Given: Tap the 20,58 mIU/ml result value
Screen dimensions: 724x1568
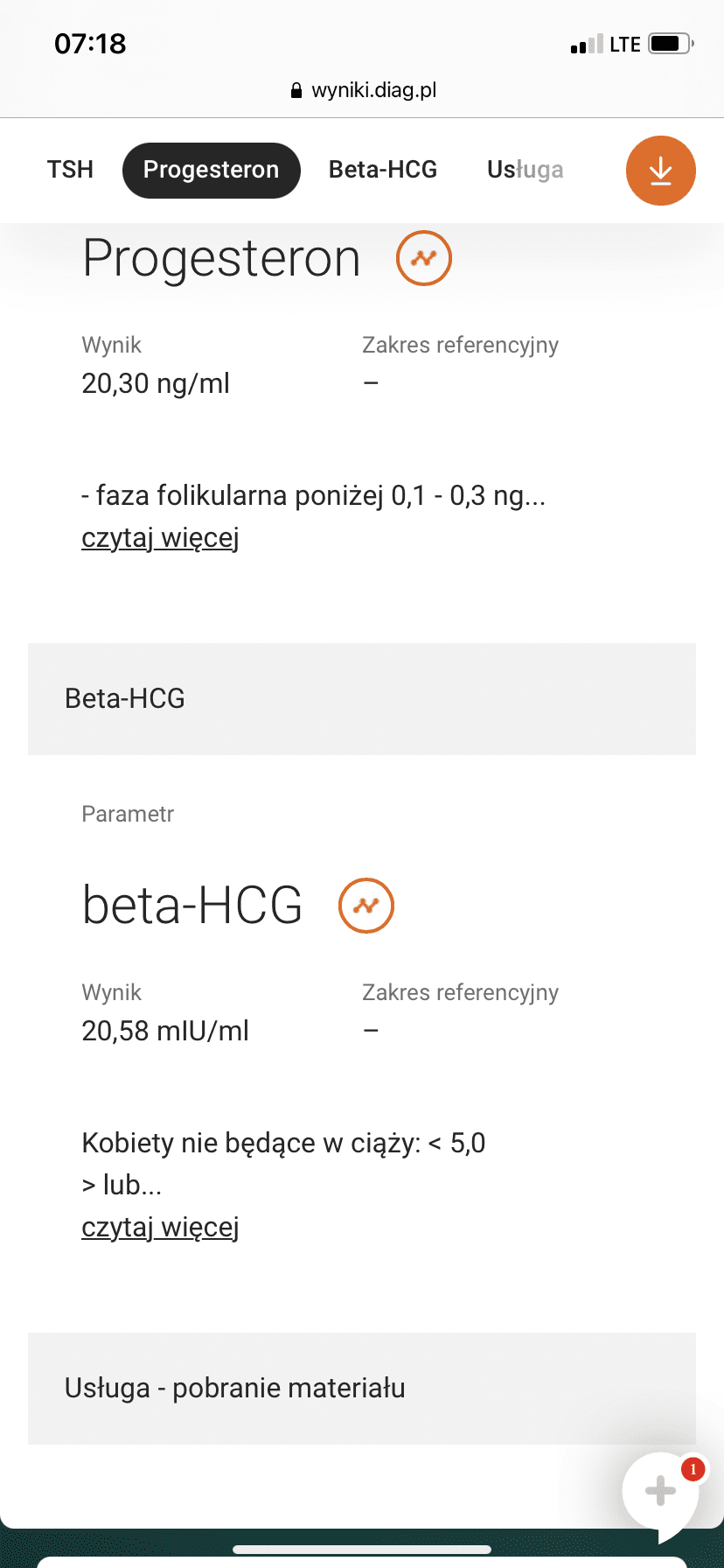Looking at the screenshot, I should pos(165,1031).
